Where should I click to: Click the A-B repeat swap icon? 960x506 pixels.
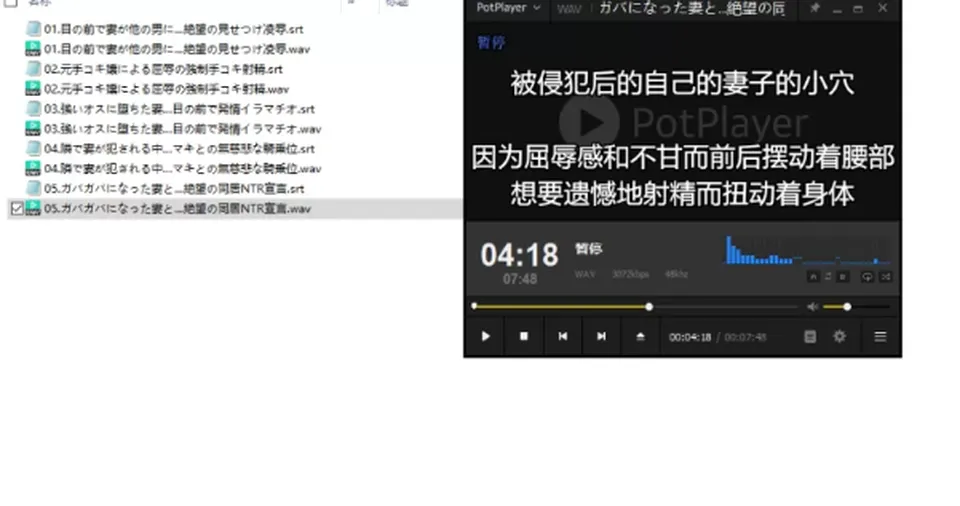[828, 277]
